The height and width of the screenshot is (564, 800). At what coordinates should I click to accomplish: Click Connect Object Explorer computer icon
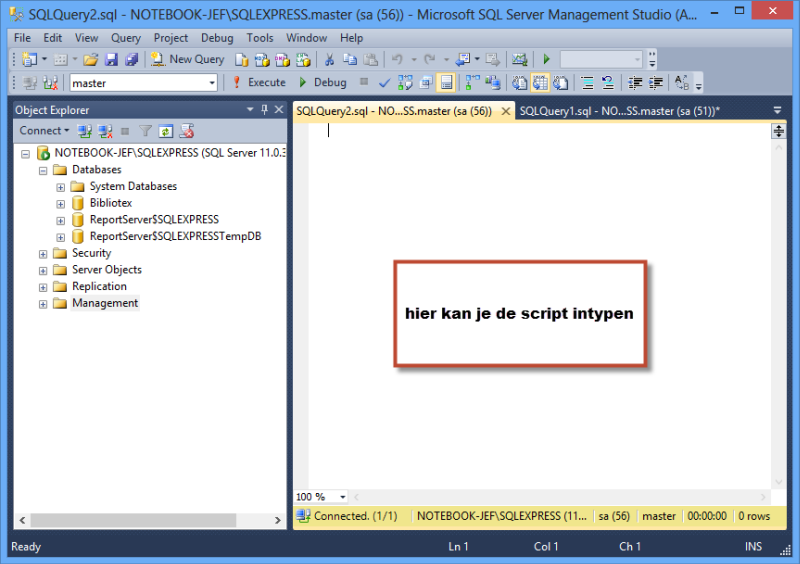point(84,132)
